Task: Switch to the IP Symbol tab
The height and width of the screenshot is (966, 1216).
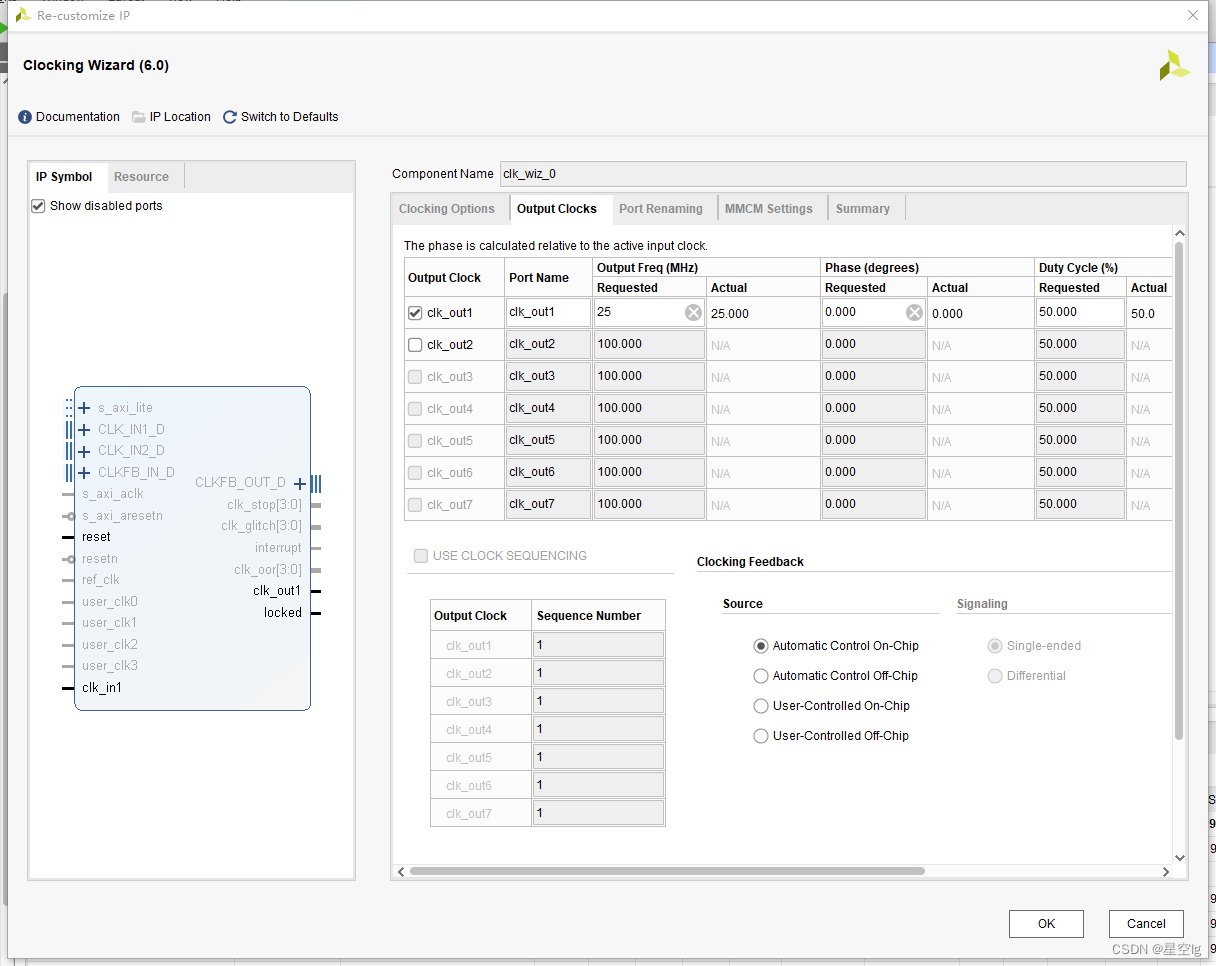Action: pyautogui.click(x=64, y=177)
